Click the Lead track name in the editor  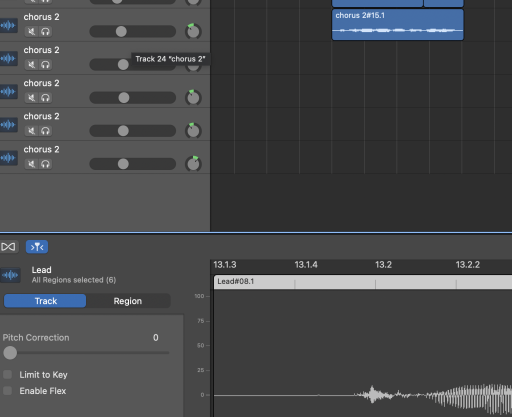point(42,270)
